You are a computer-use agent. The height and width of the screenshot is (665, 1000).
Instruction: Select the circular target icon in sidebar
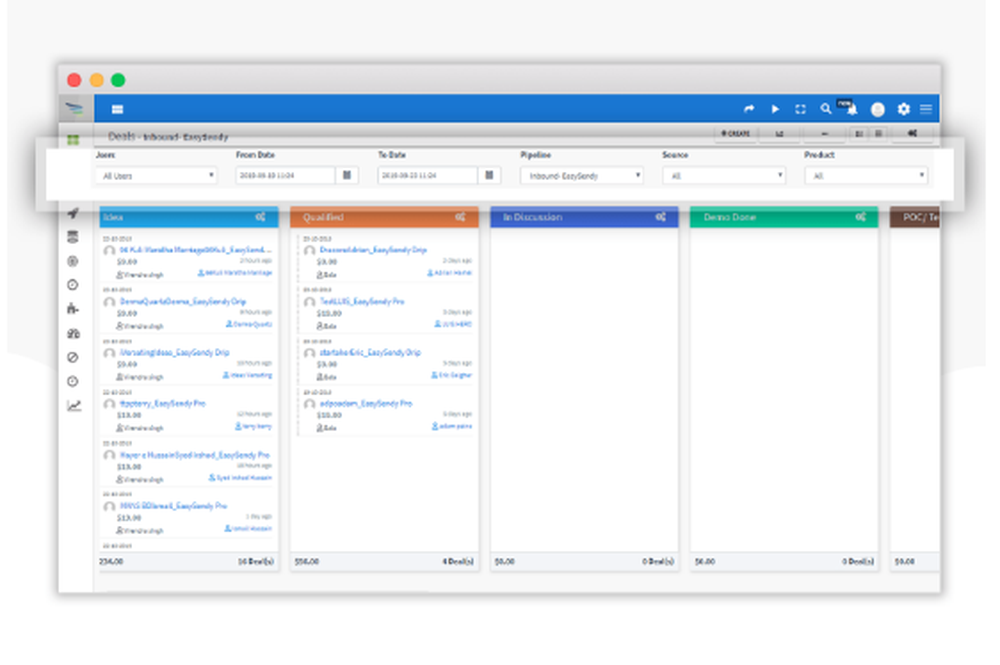point(73,261)
